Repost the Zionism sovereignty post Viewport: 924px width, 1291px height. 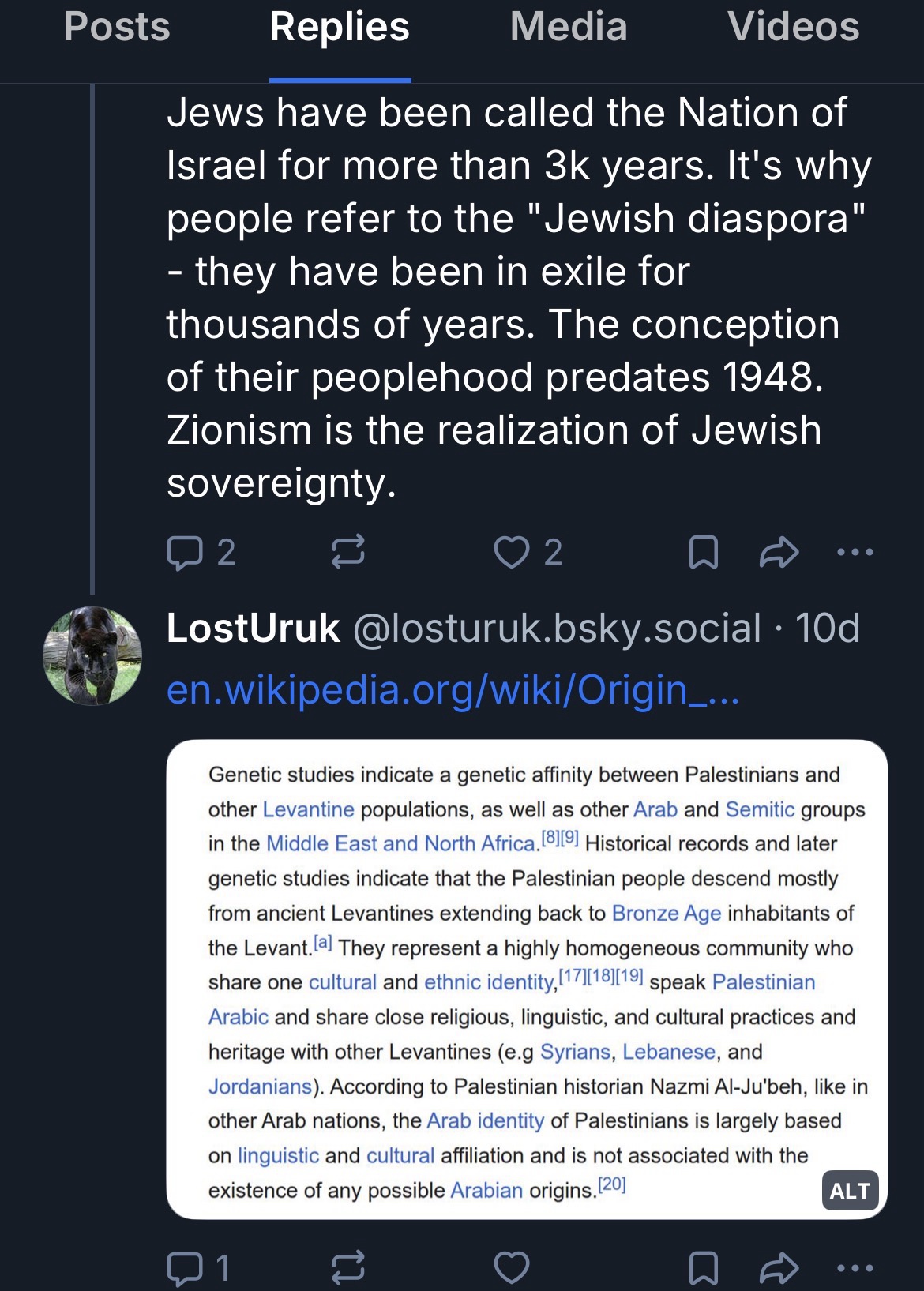coord(347,552)
